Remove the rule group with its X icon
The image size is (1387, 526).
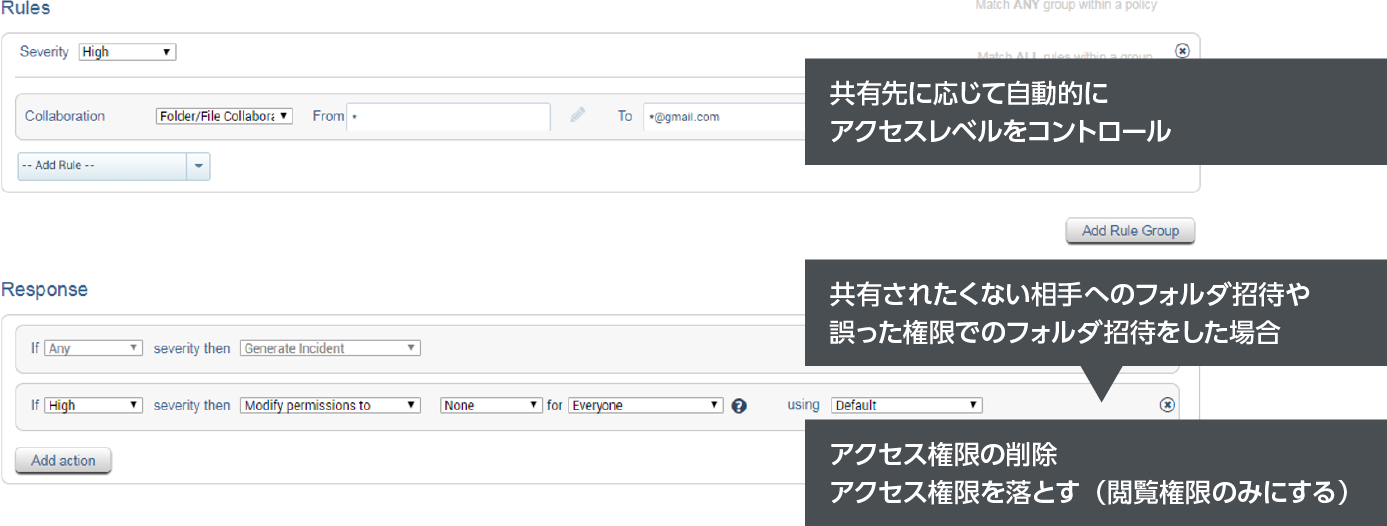(1182, 51)
